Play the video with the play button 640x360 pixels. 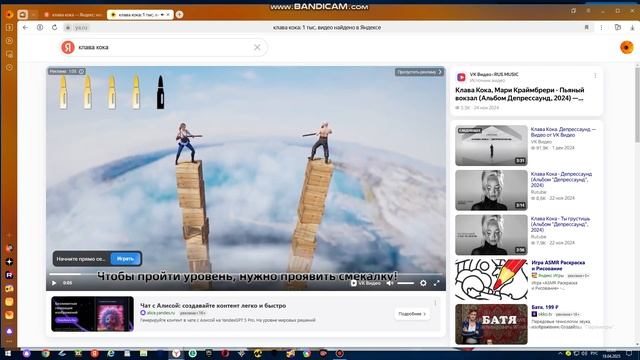click(54, 283)
